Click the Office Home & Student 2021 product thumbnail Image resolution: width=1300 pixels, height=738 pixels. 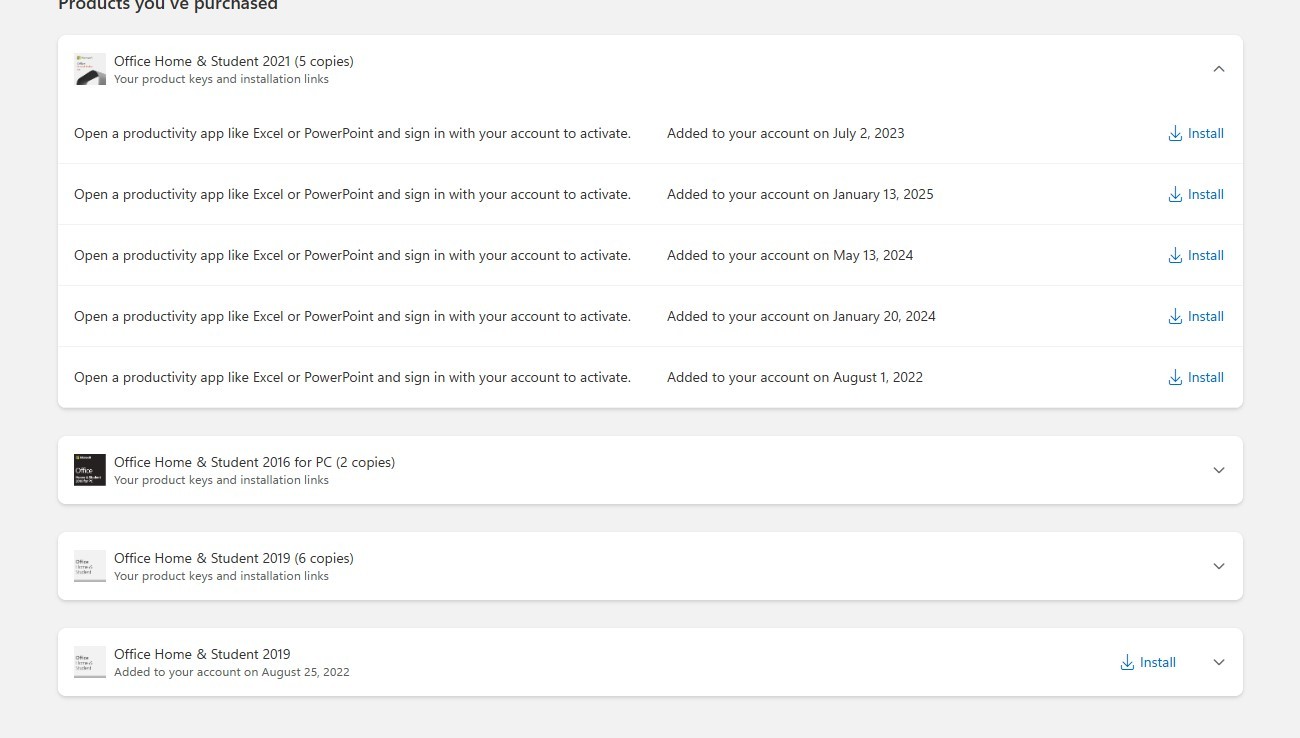(90, 69)
